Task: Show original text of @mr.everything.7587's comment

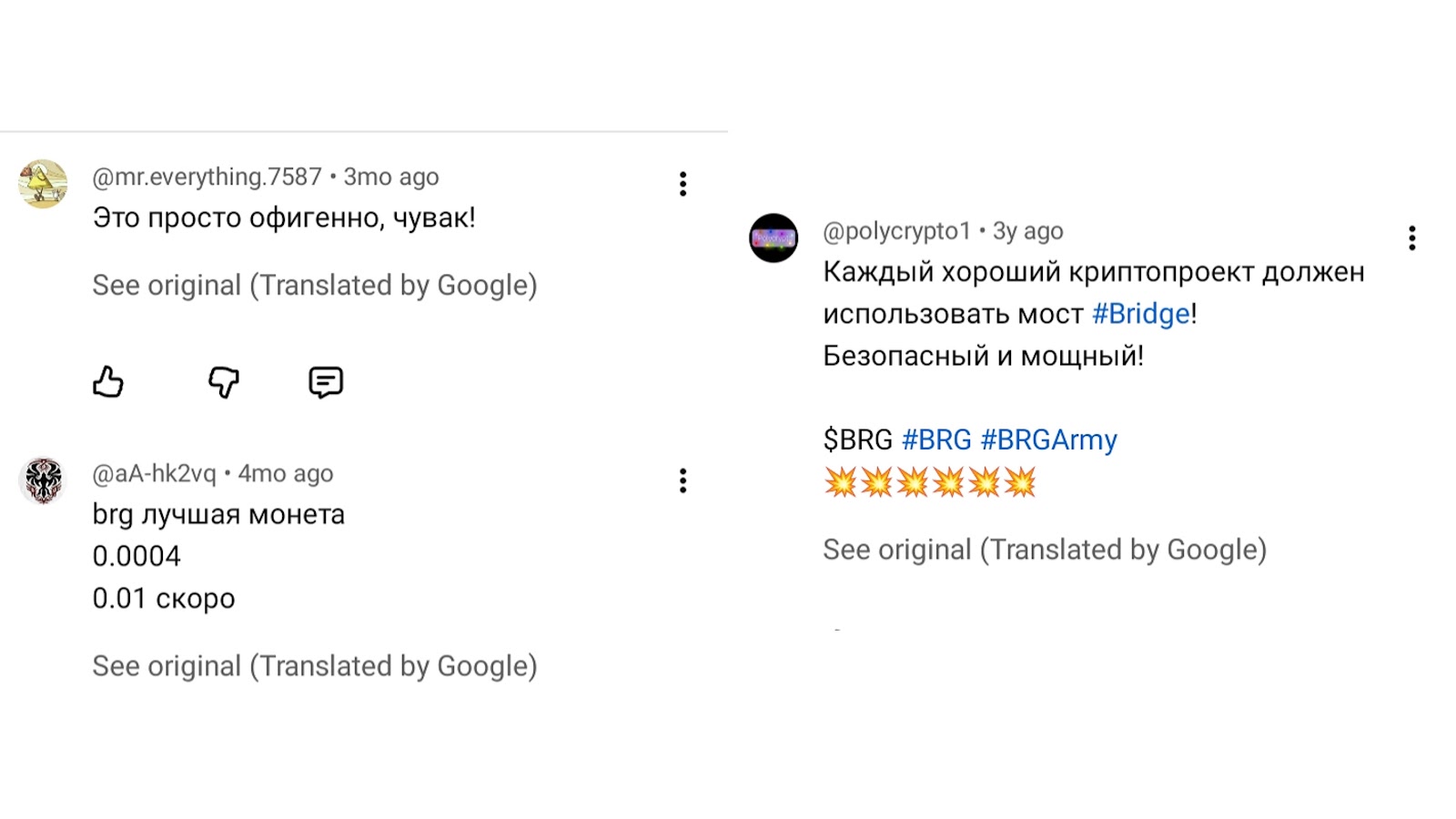Action: click(315, 285)
